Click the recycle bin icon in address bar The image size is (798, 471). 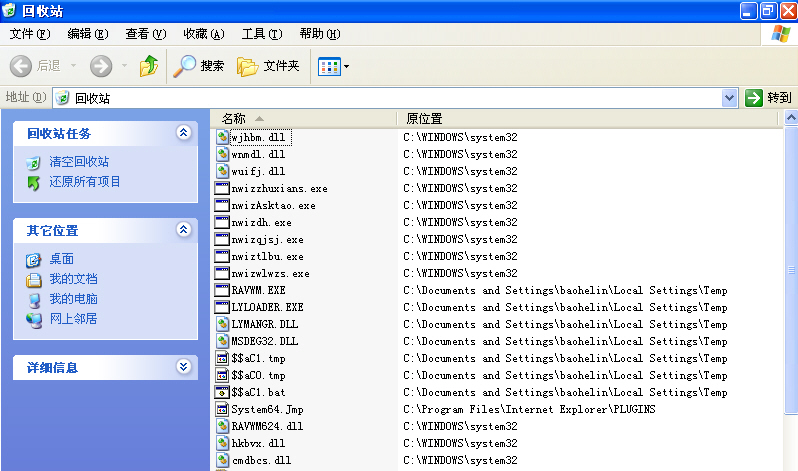pyautogui.click(x=63, y=98)
